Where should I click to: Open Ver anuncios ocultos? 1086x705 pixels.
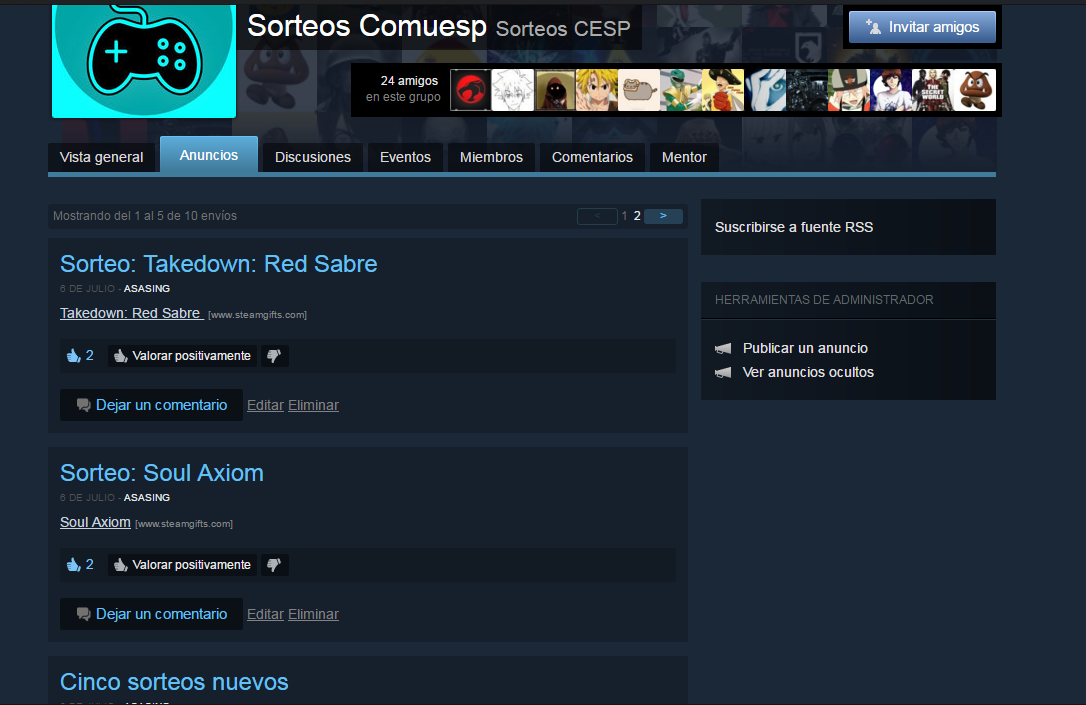808,373
